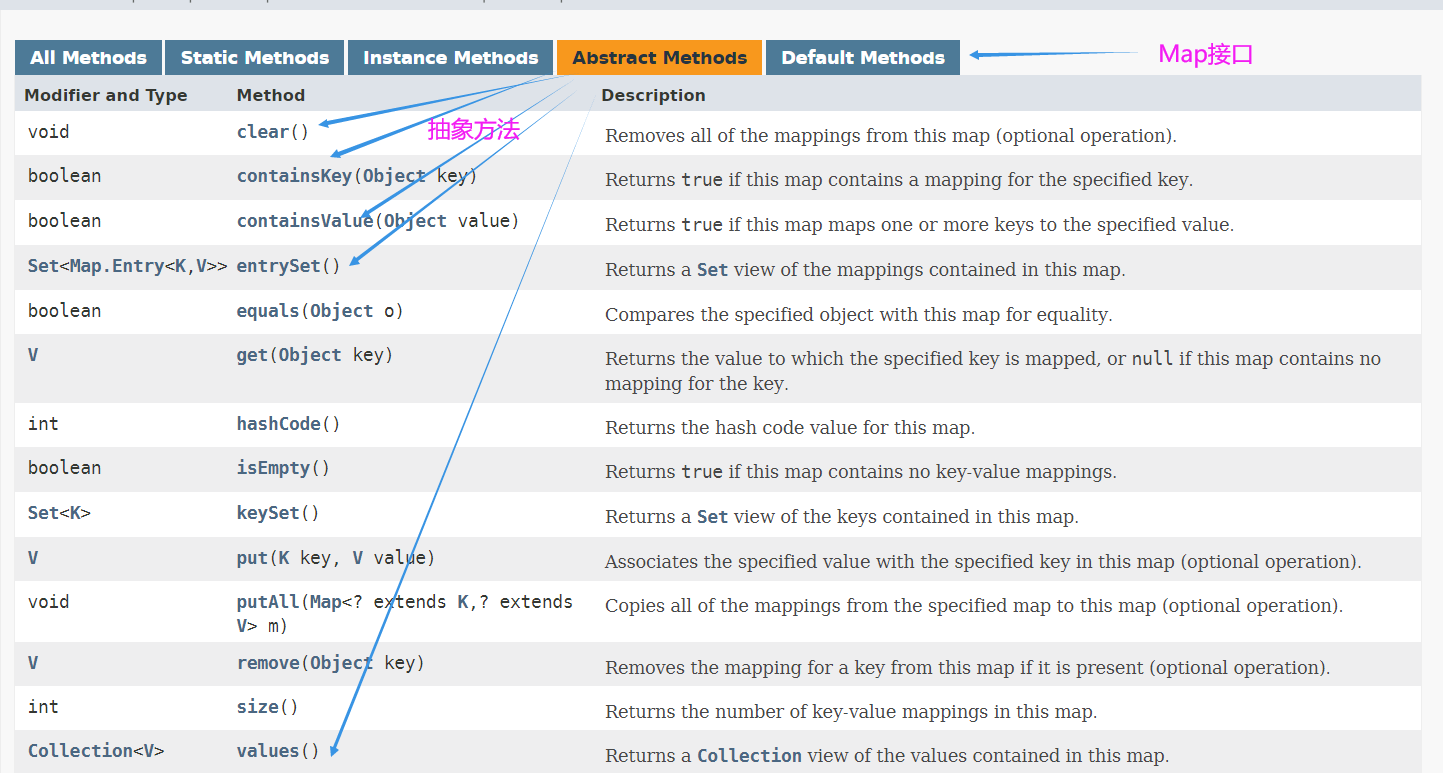Open the entrySet() method link
1443x773 pixels.
click(279, 266)
